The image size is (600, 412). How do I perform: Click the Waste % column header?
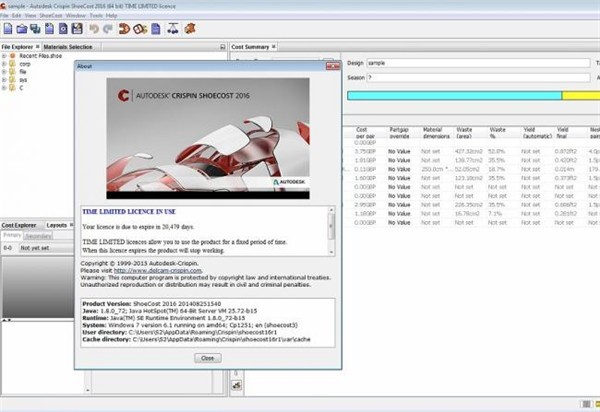pyautogui.click(x=497, y=133)
